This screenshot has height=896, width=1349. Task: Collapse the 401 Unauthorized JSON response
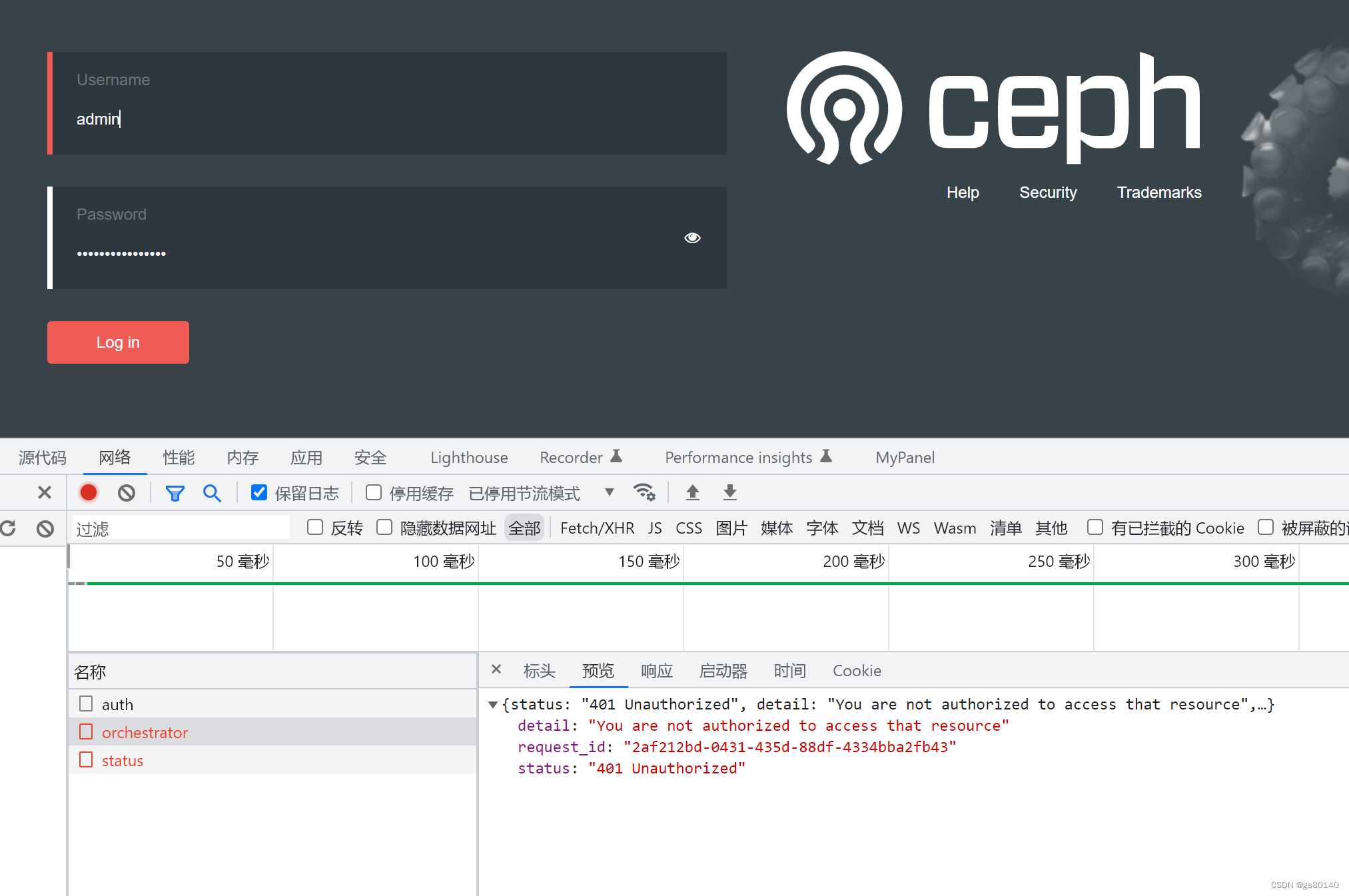click(x=493, y=704)
